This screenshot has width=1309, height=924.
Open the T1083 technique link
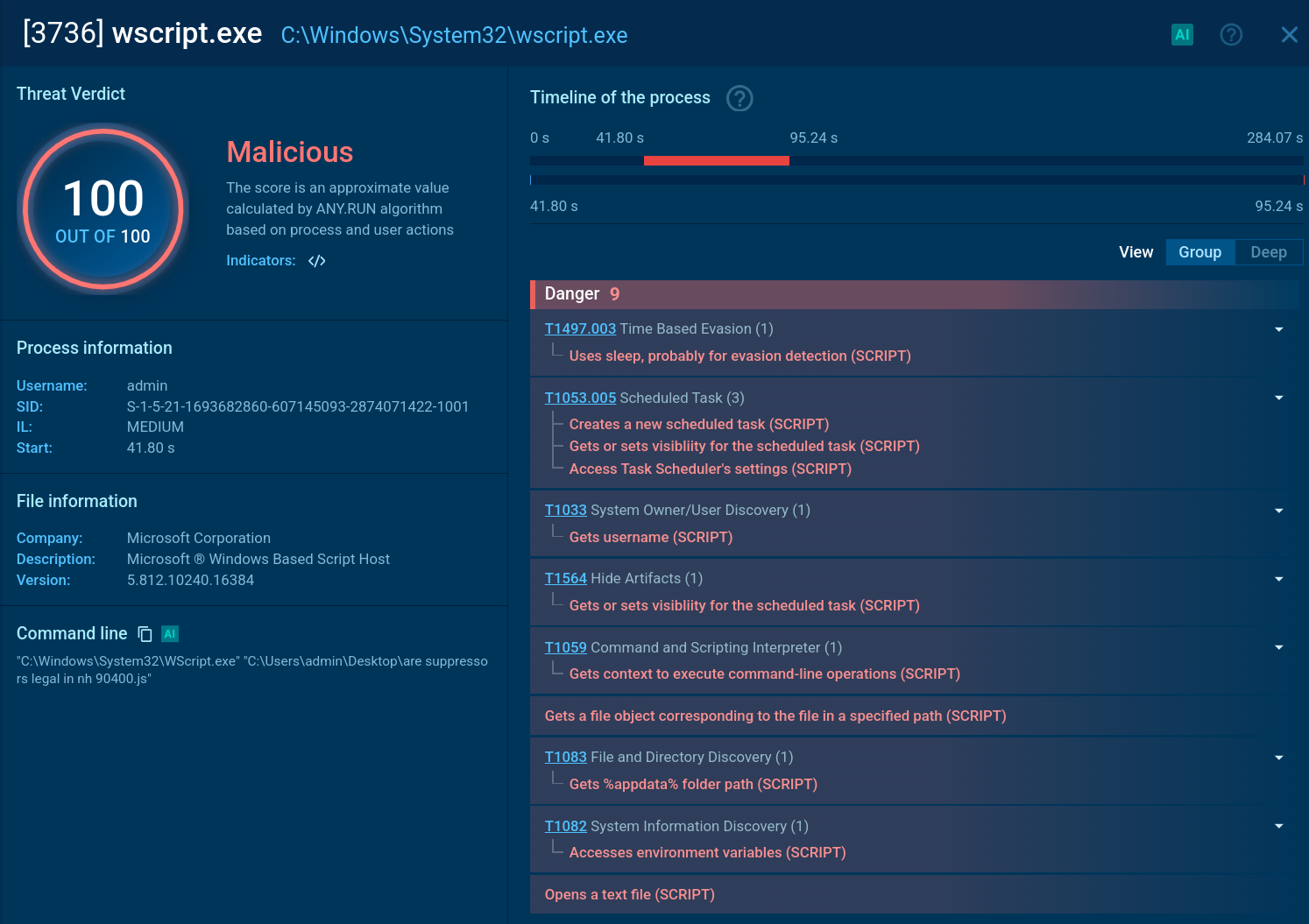565,758
